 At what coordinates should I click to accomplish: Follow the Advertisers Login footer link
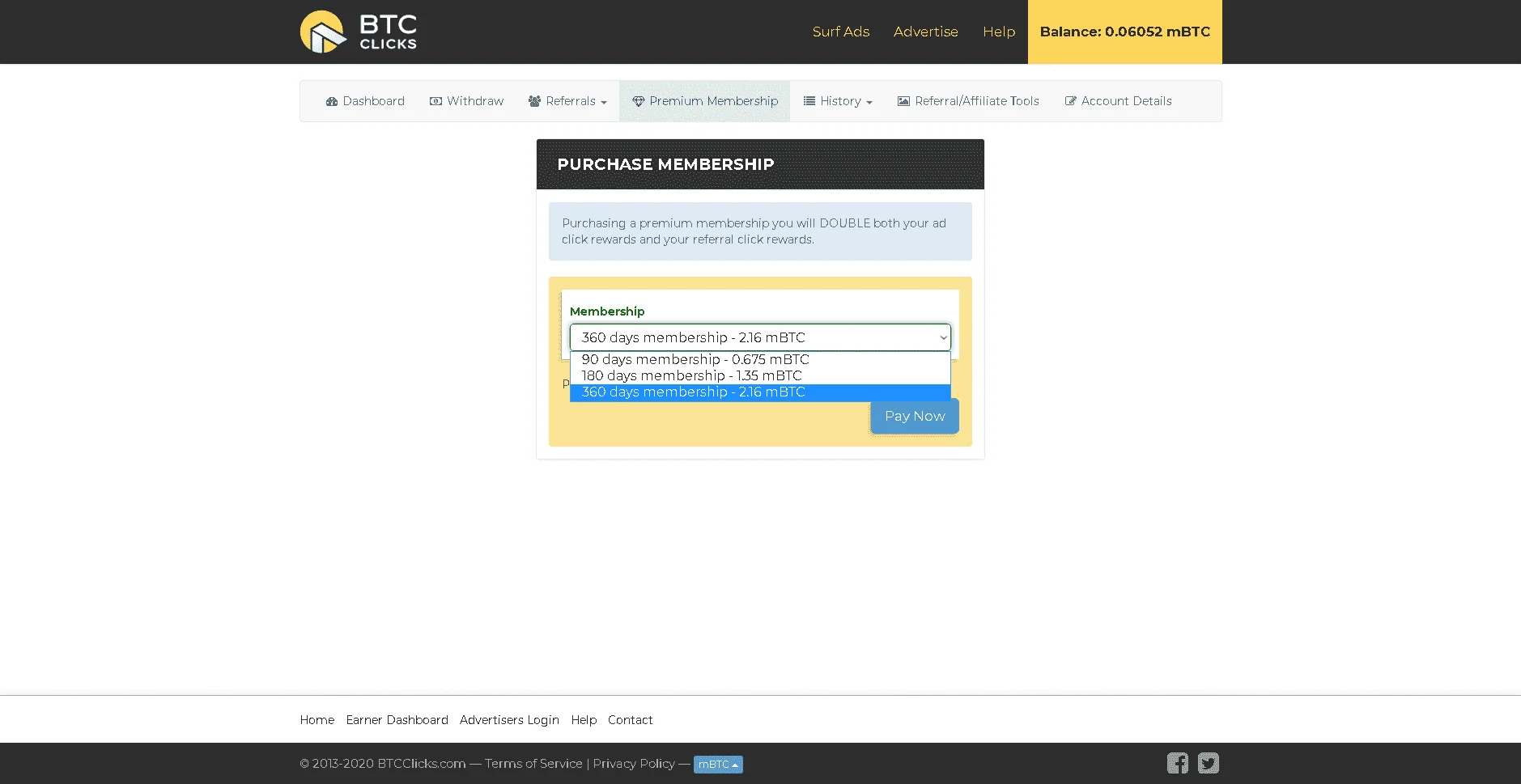tap(509, 719)
